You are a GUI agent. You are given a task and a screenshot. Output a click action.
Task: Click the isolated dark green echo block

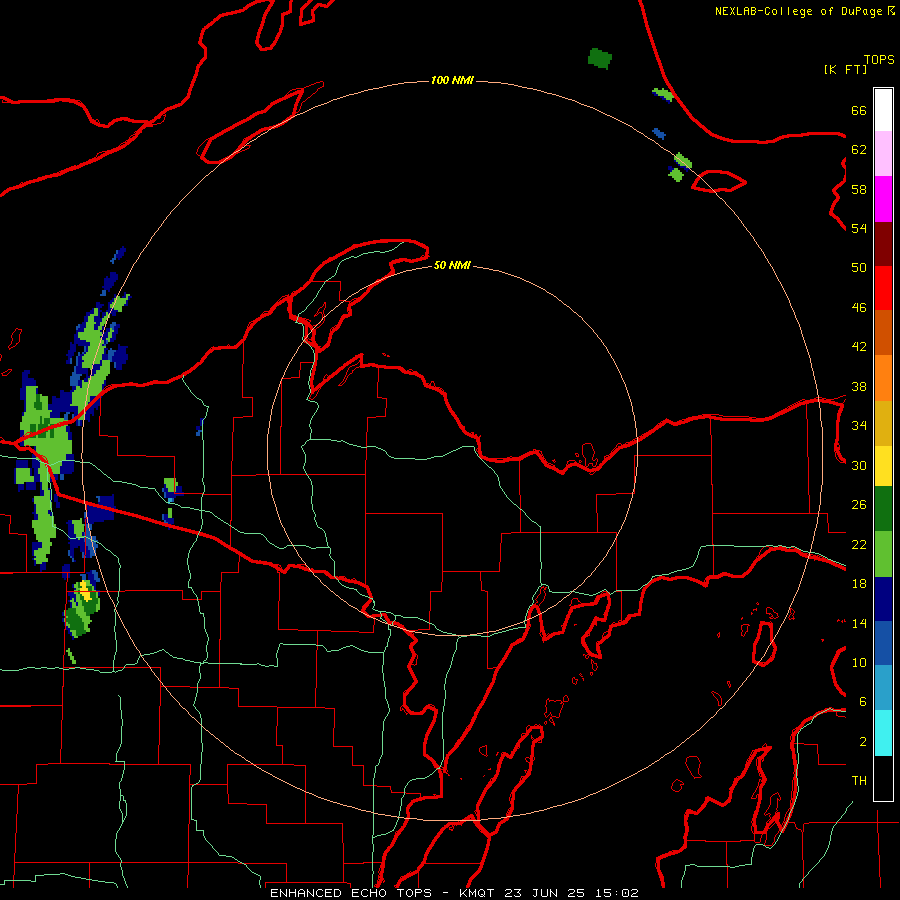[600, 59]
